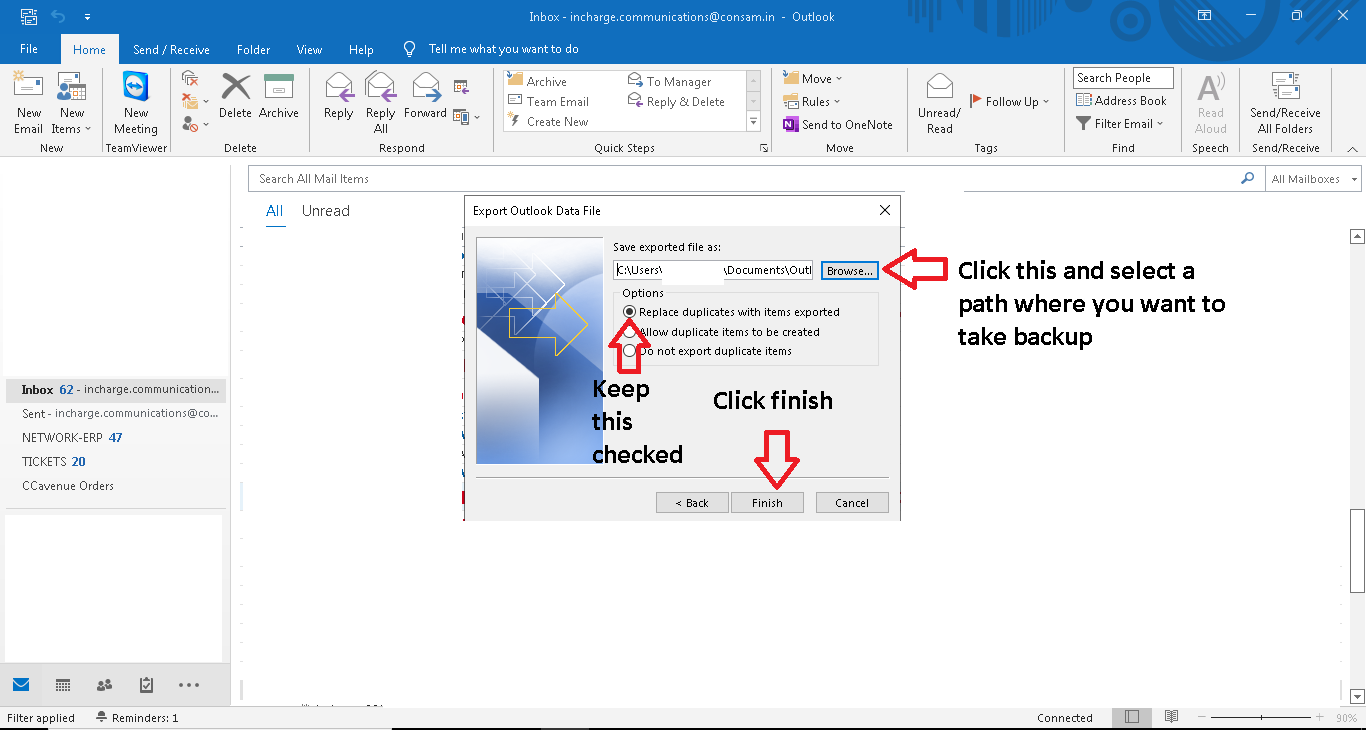
Task: Open Tasks from the navigation bar
Action: [x=146, y=685]
